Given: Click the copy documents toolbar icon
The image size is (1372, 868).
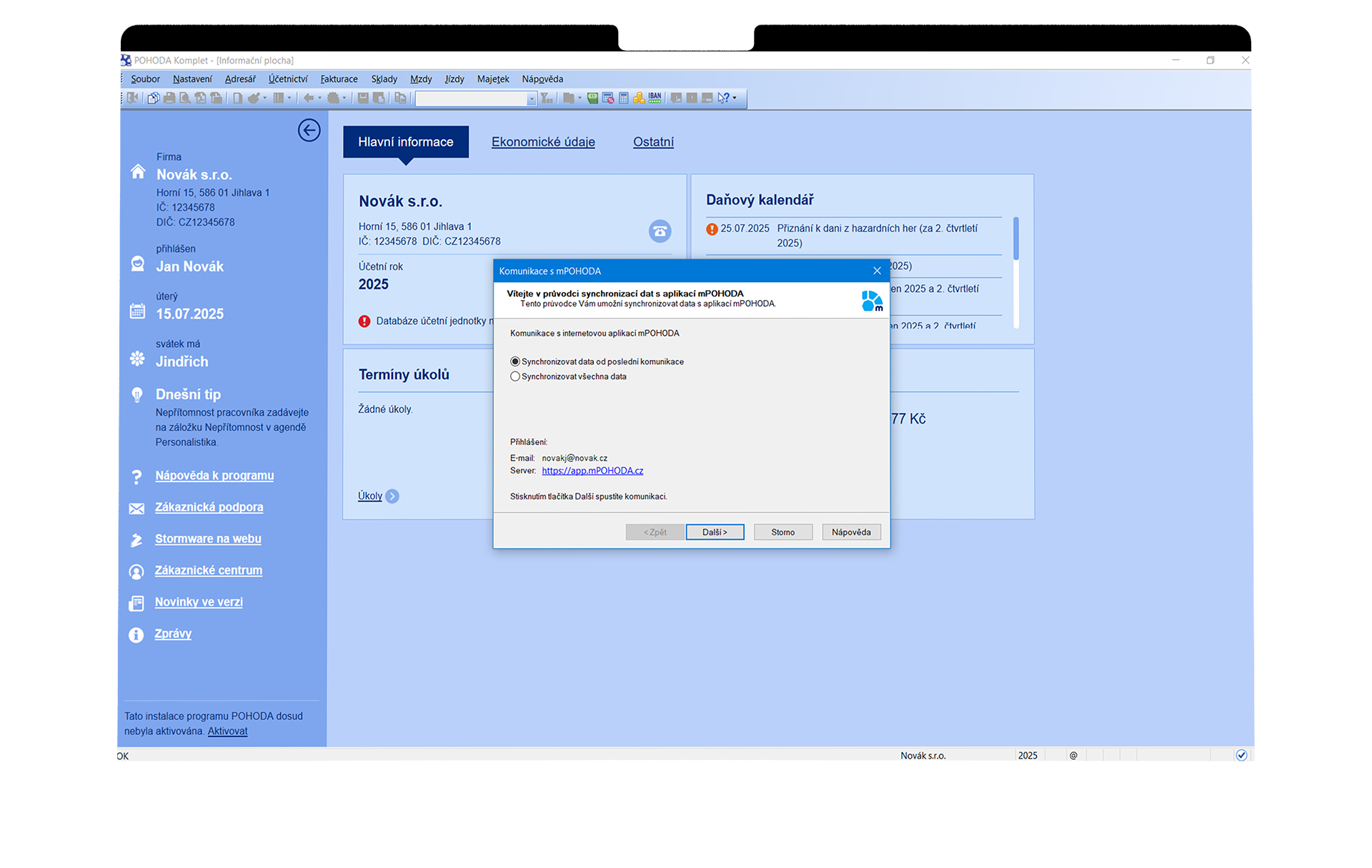Looking at the screenshot, I should pyautogui.click(x=153, y=98).
